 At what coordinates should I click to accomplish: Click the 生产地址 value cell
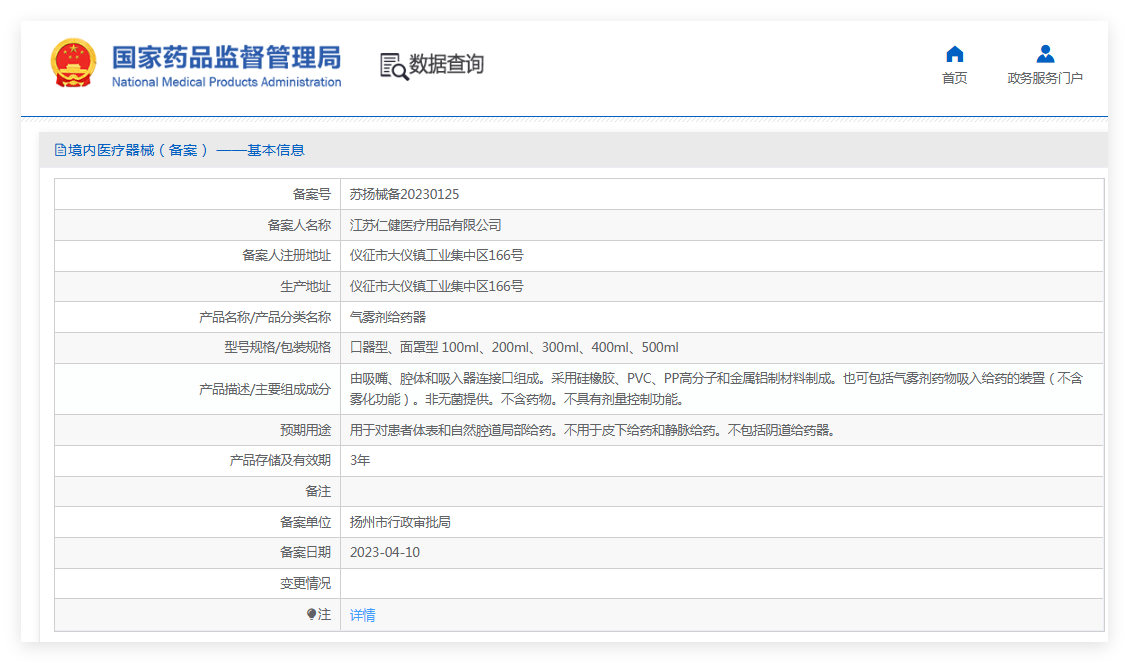pyautogui.click(x=722, y=287)
